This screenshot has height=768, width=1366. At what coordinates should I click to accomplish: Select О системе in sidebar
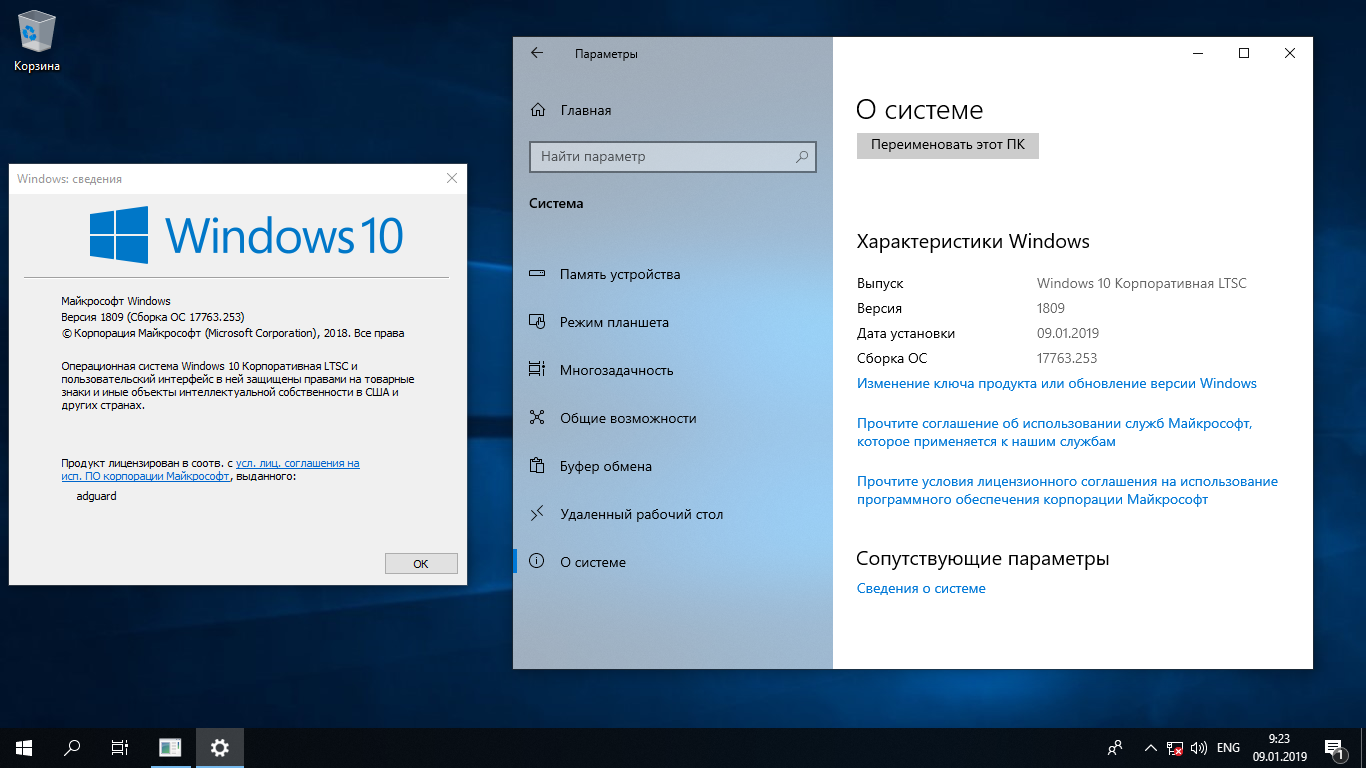(x=673, y=562)
